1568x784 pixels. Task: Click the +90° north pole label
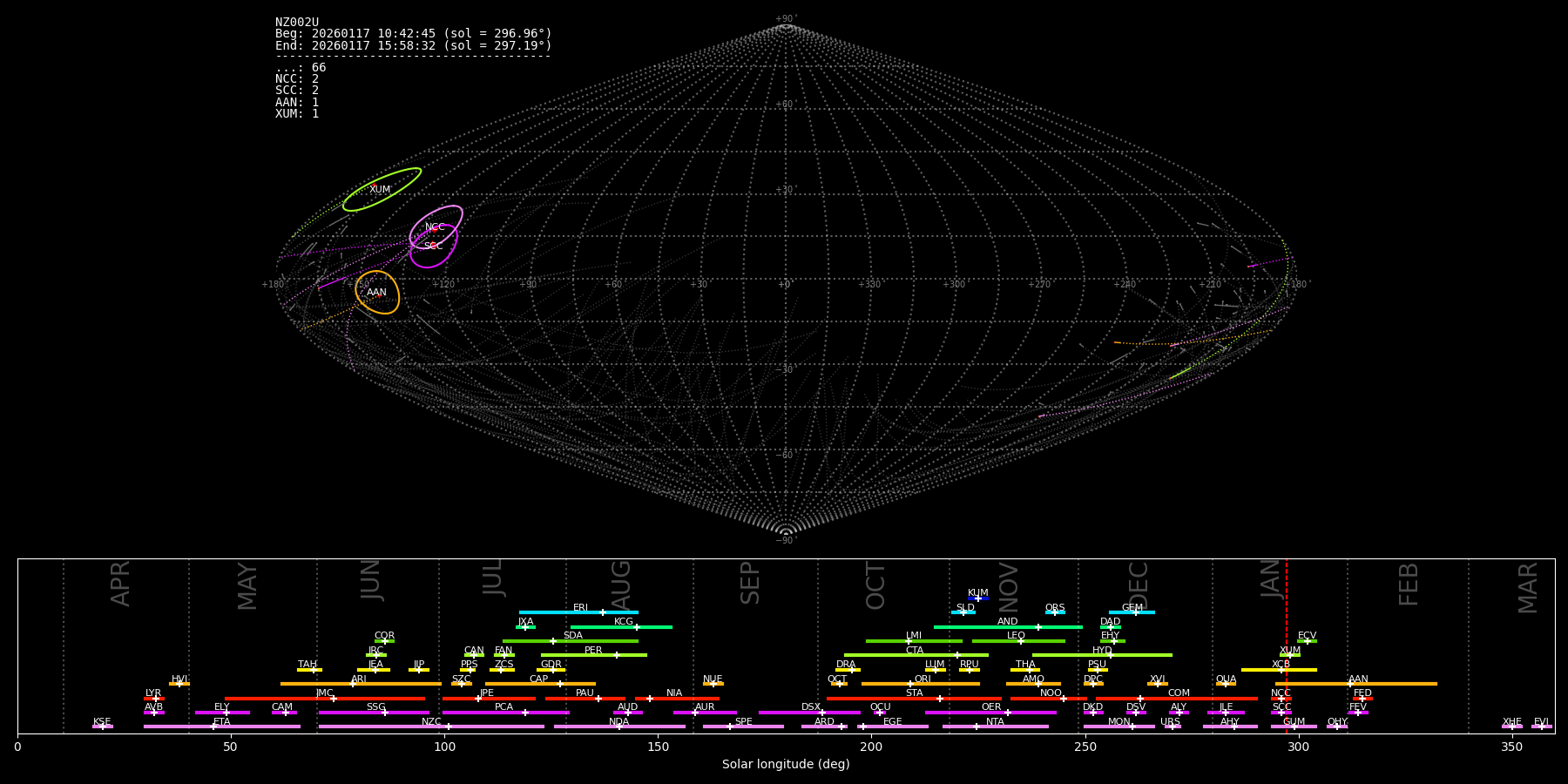click(785, 19)
